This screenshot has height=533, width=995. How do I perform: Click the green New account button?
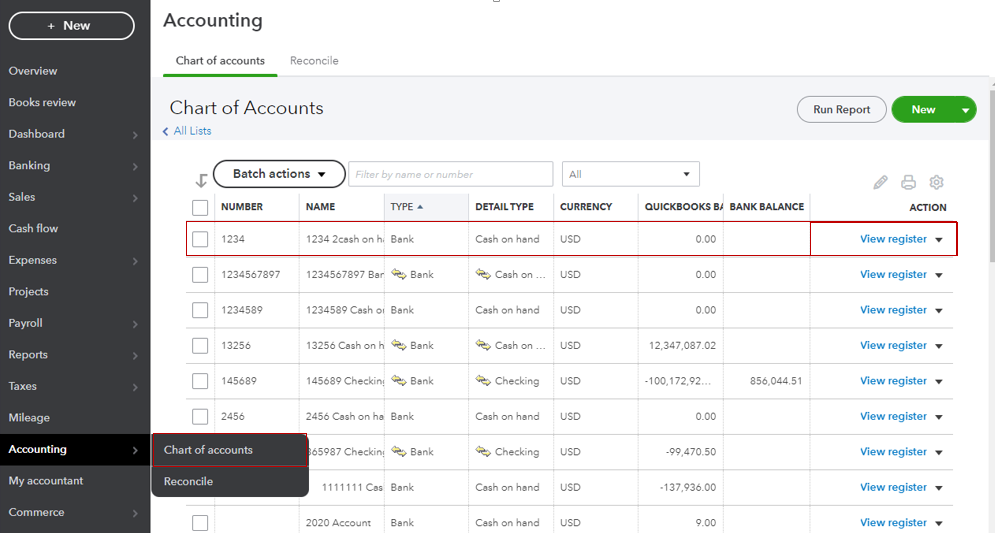click(923, 110)
